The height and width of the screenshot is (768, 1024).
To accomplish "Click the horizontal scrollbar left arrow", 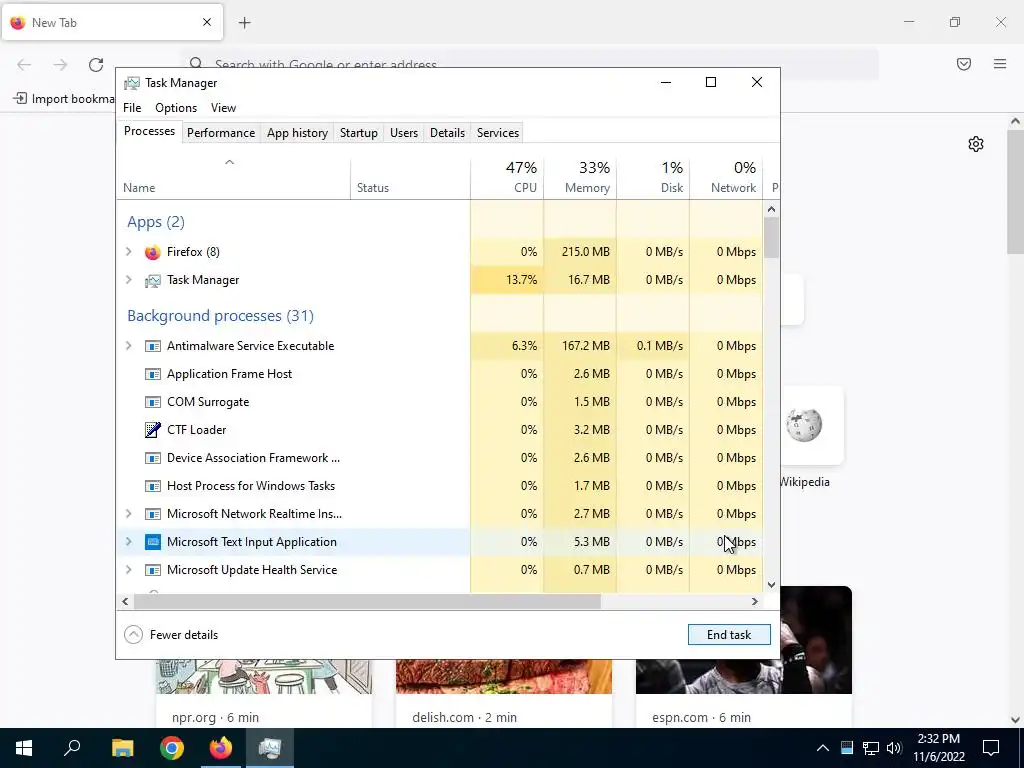I will [x=125, y=601].
